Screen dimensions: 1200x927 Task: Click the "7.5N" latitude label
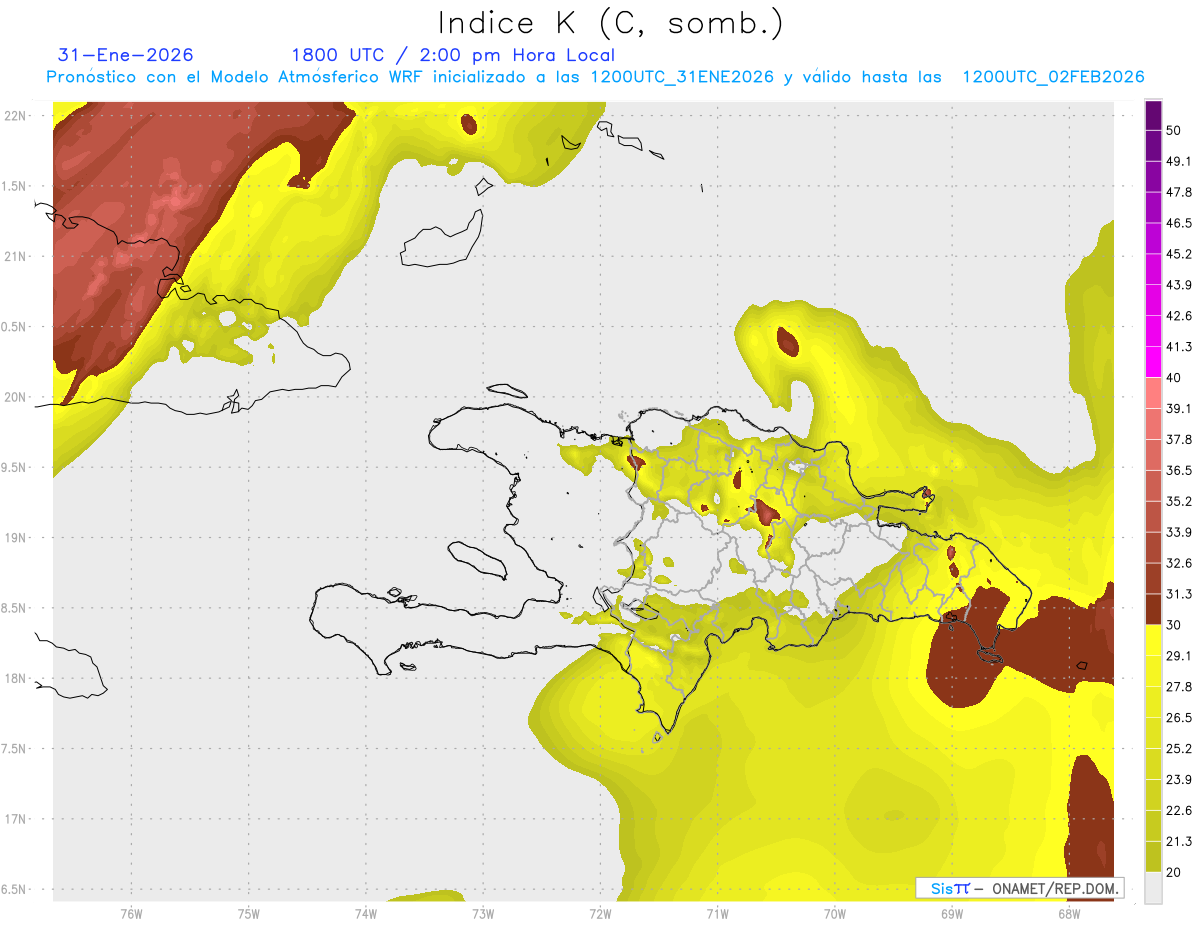(15, 749)
